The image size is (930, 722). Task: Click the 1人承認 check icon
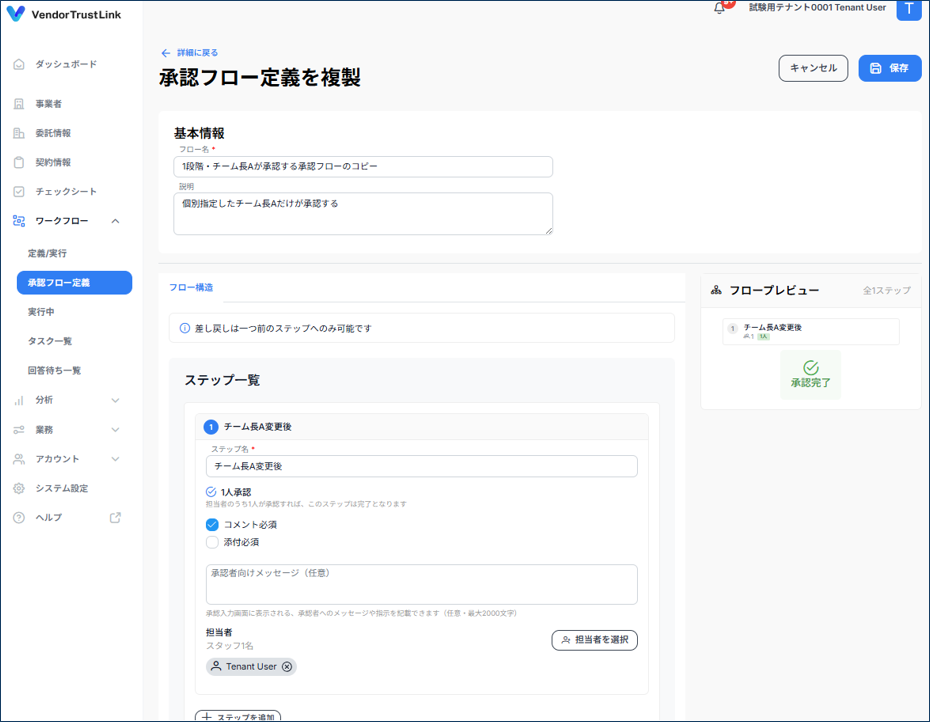211,492
